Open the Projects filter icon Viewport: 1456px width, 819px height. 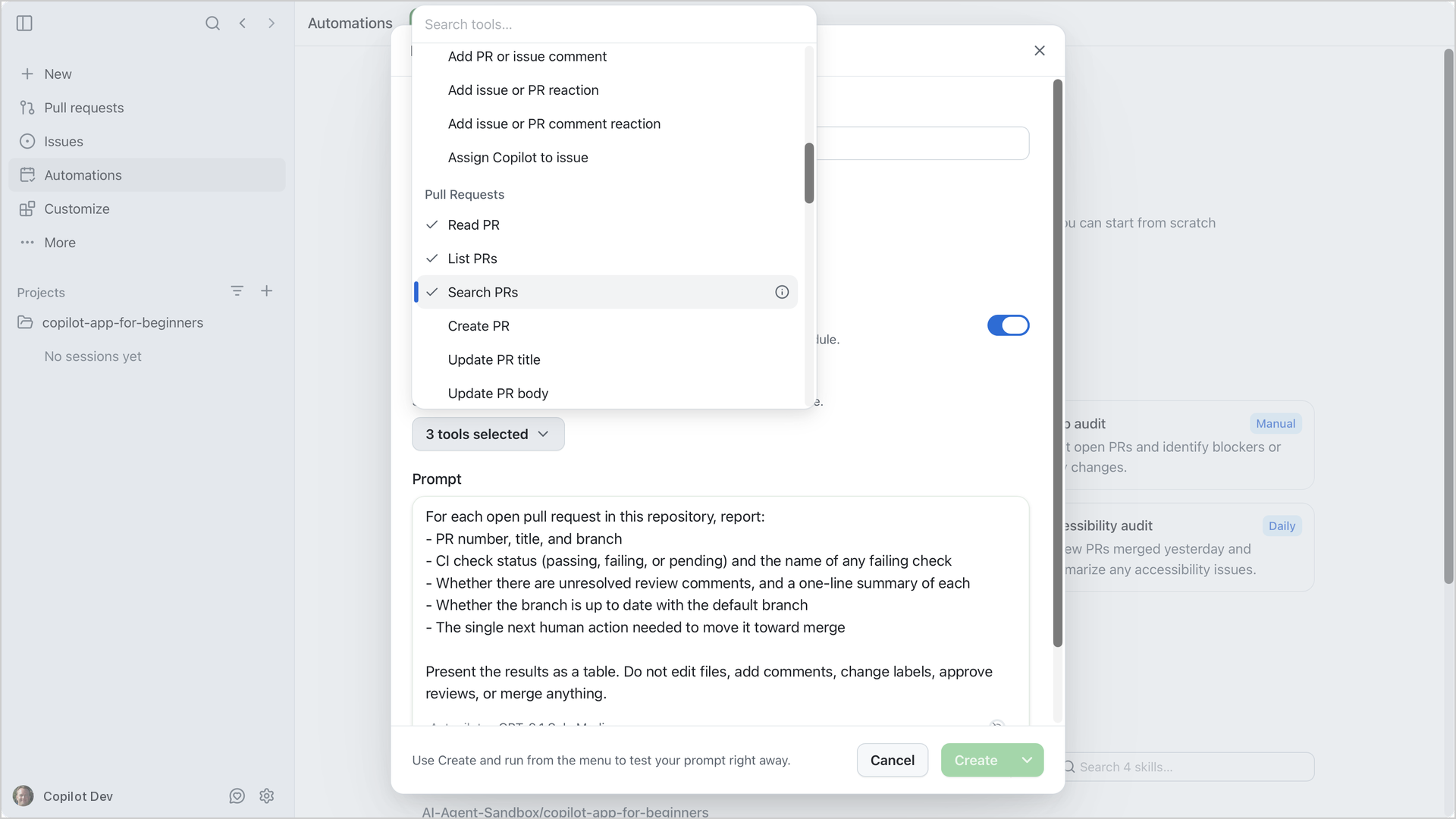pyautogui.click(x=237, y=291)
